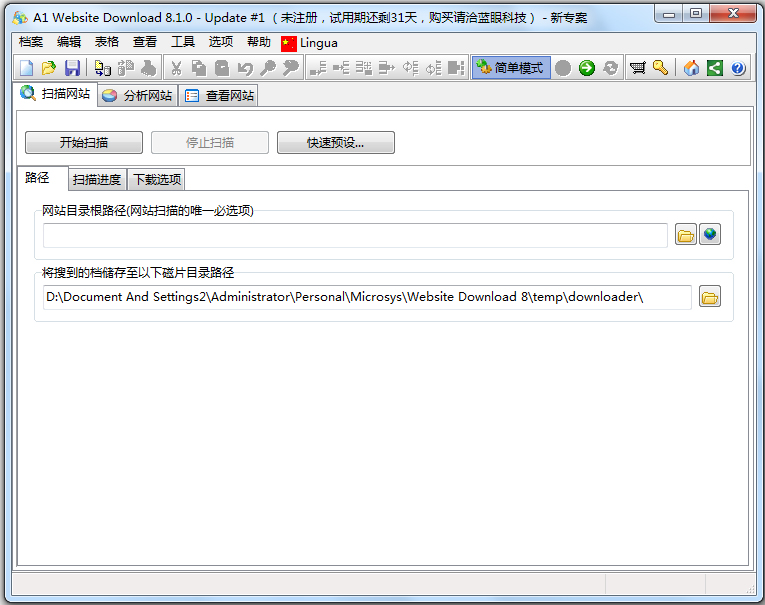The width and height of the screenshot is (765, 605).
Task: Click the open project folder icon
Action: click(x=49, y=68)
